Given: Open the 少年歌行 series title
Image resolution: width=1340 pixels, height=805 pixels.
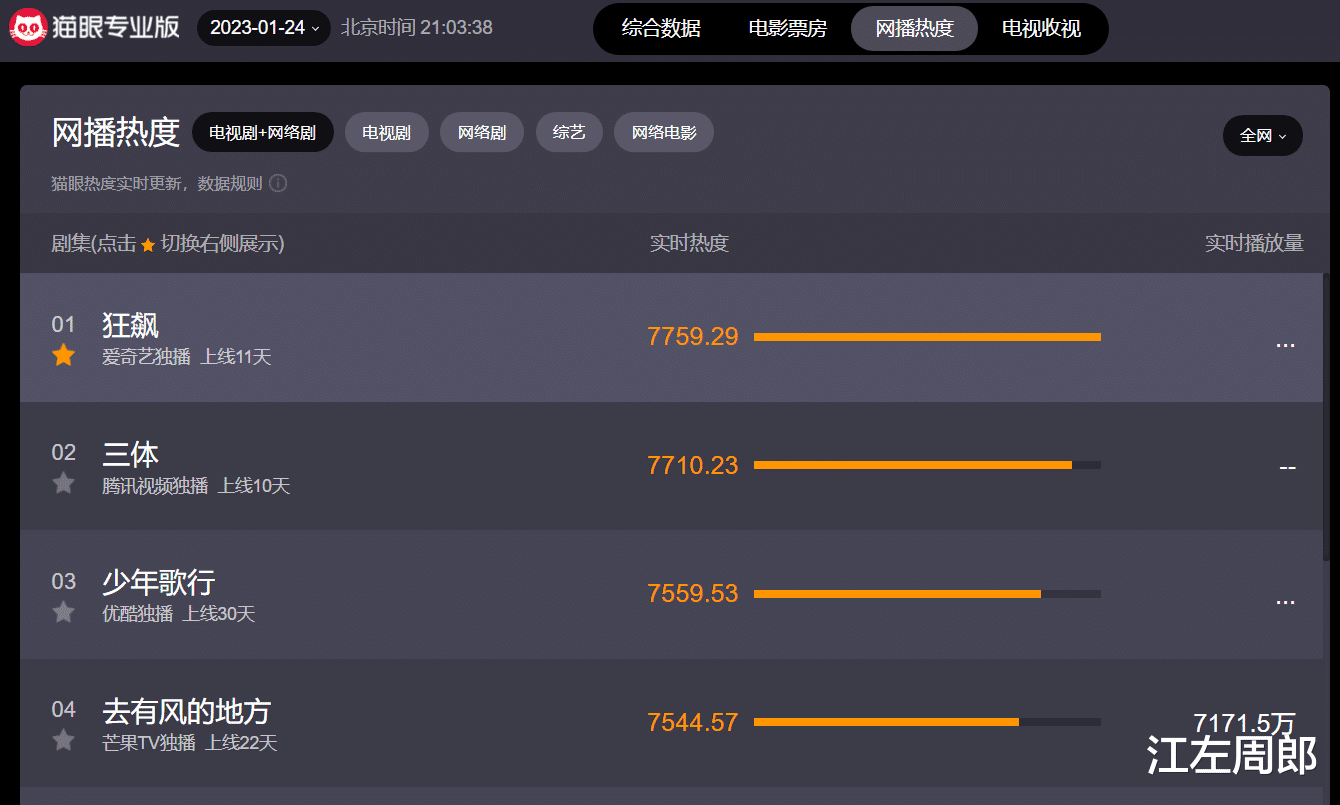Looking at the screenshot, I should pyautogui.click(x=158, y=582).
